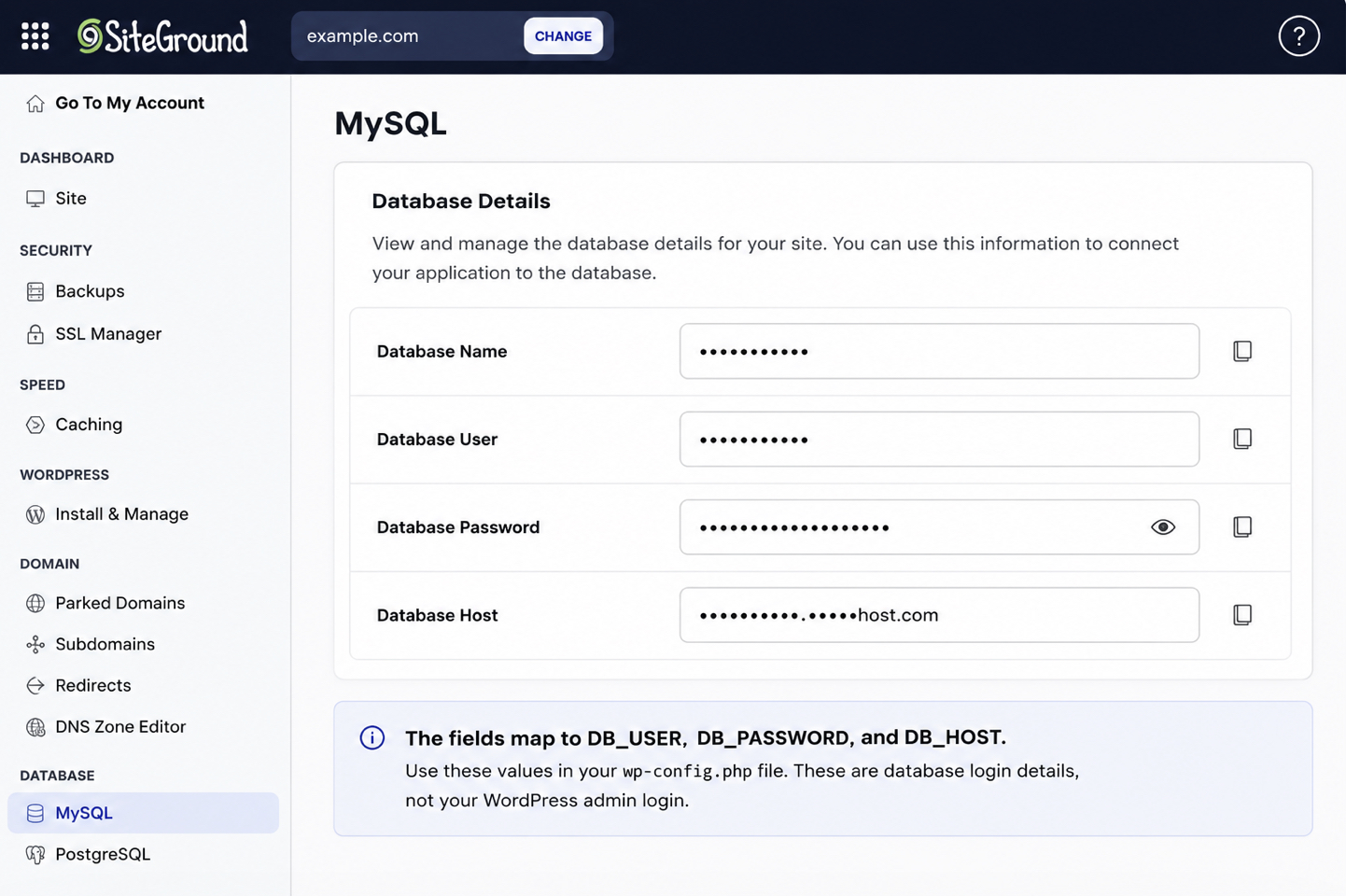Viewport: 1346px width, 896px height.
Task: Click the DOMAIN section header
Action: [49, 564]
